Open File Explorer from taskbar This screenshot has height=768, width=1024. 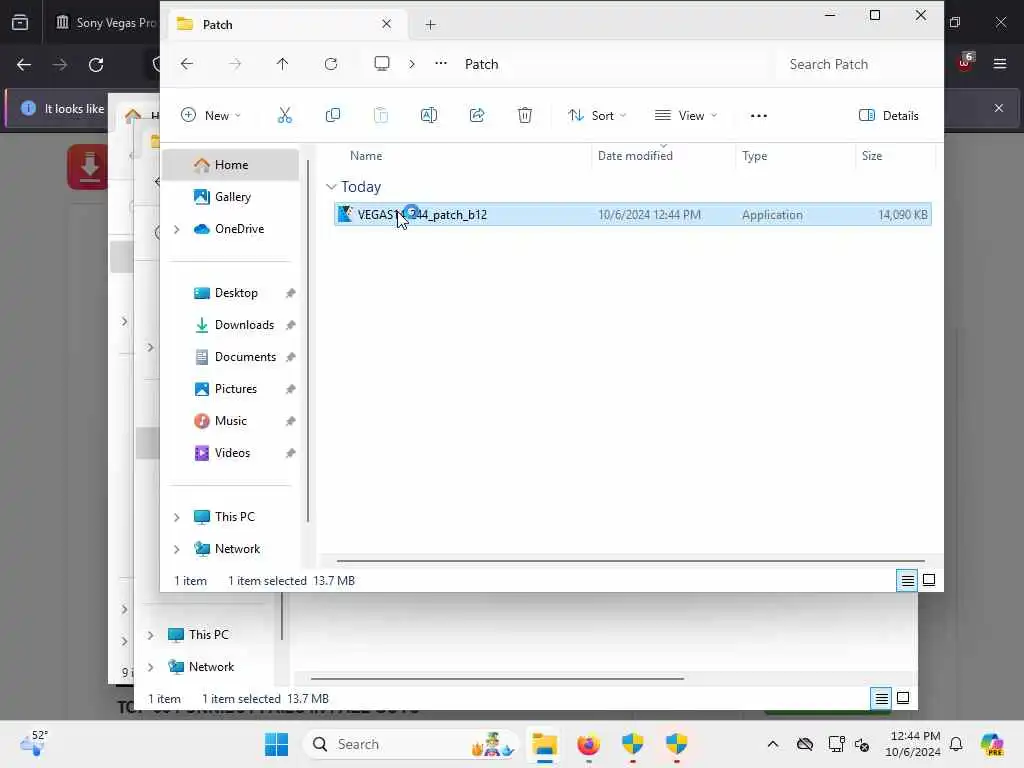544,744
